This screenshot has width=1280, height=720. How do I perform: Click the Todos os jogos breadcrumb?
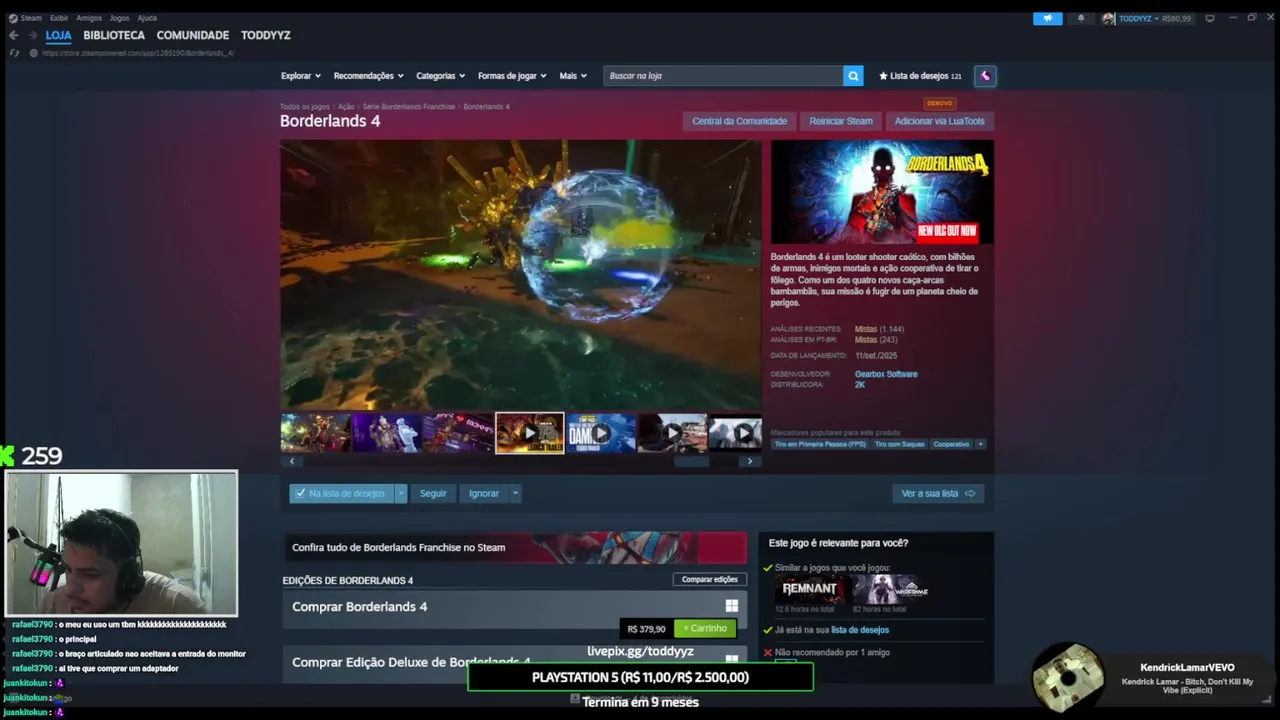point(305,106)
